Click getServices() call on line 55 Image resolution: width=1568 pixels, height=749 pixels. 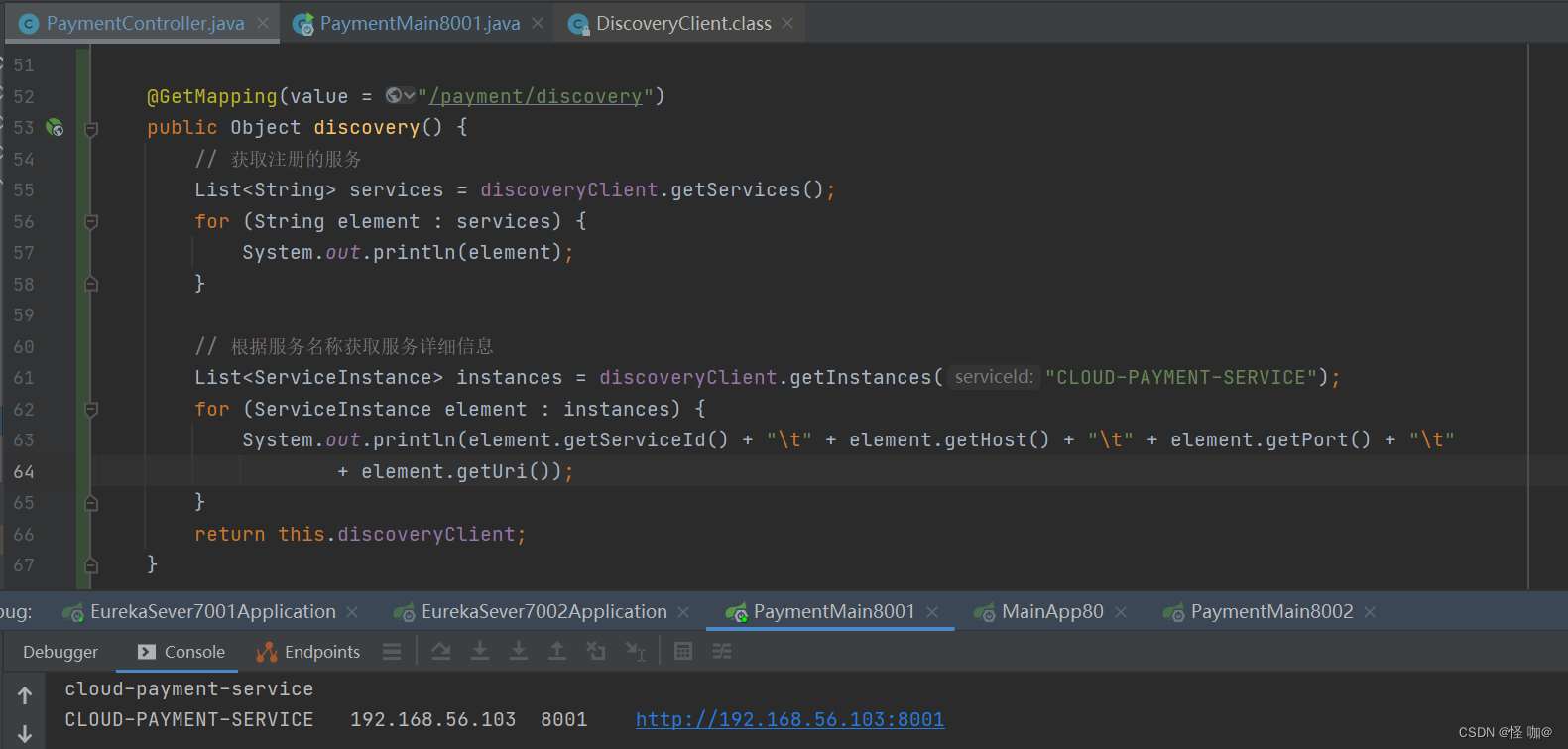coord(747,189)
